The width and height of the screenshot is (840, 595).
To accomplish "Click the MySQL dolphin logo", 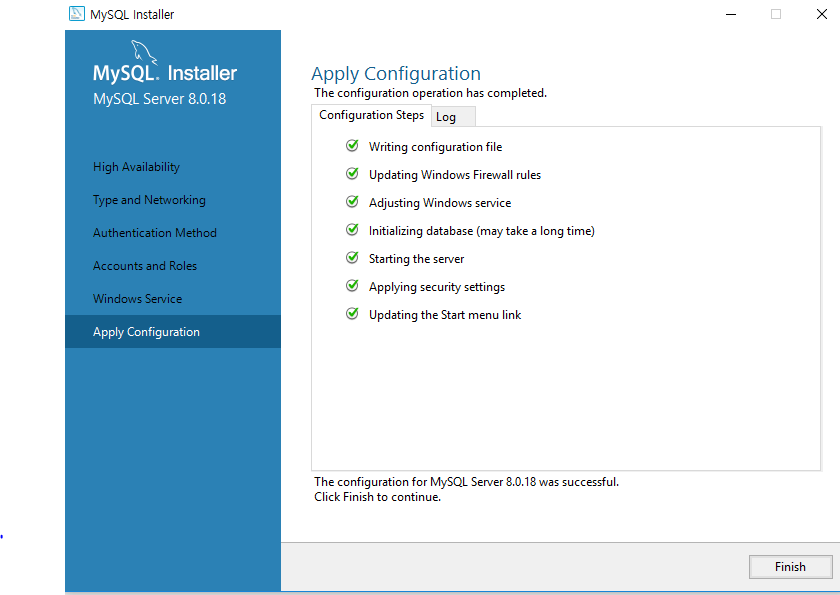I will click(x=144, y=52).
